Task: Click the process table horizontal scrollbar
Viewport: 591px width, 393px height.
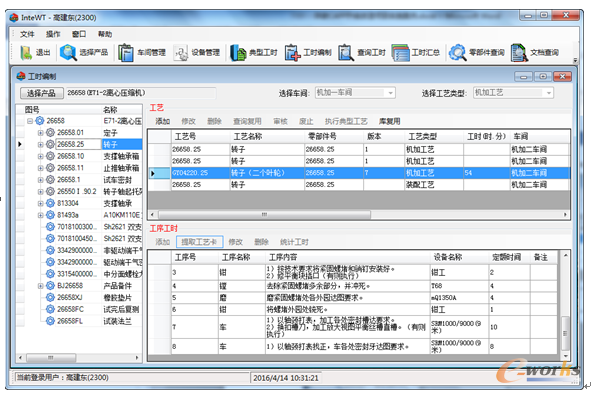Action: pyautogui.click(x=359, y=214)
